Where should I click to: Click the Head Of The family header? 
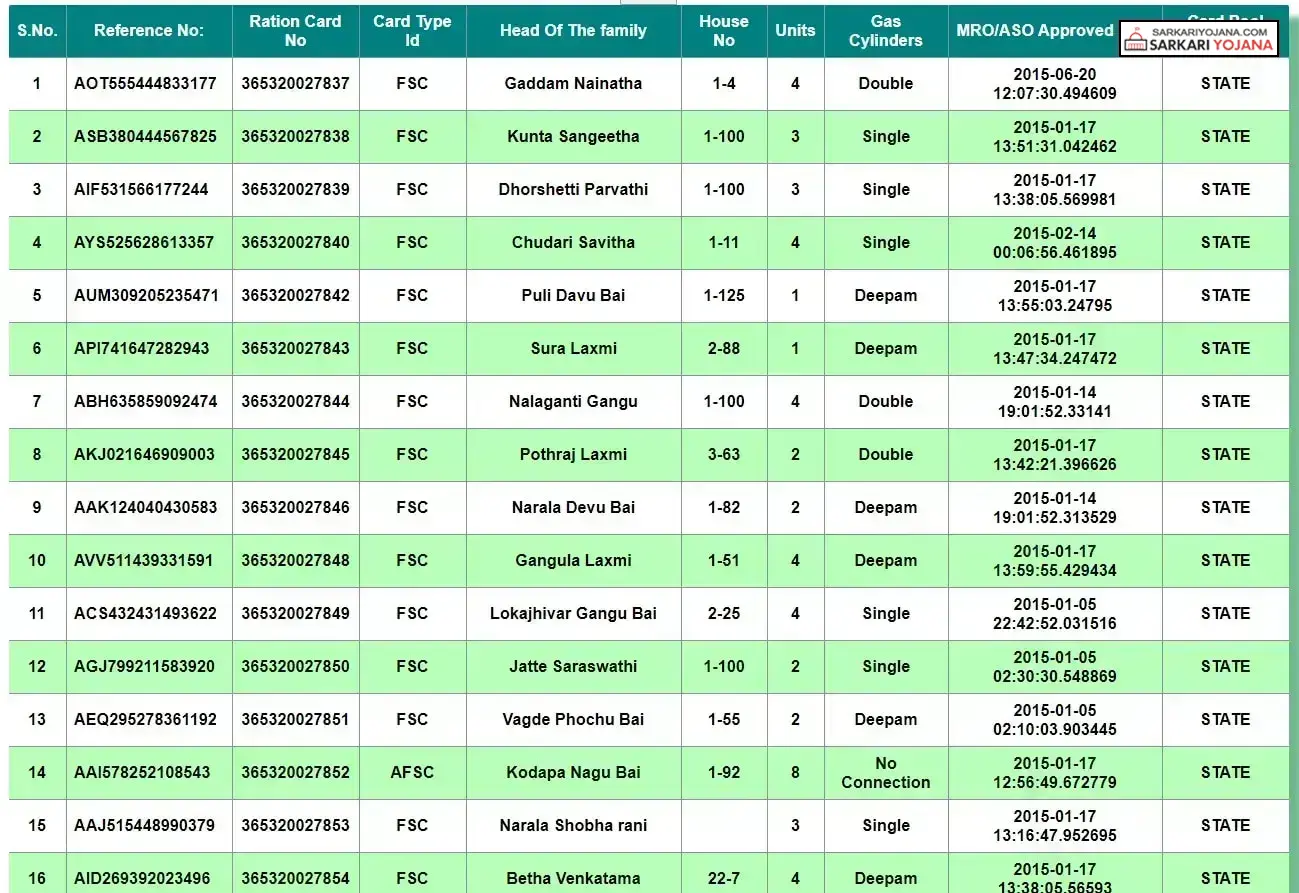tap(573, 31)
